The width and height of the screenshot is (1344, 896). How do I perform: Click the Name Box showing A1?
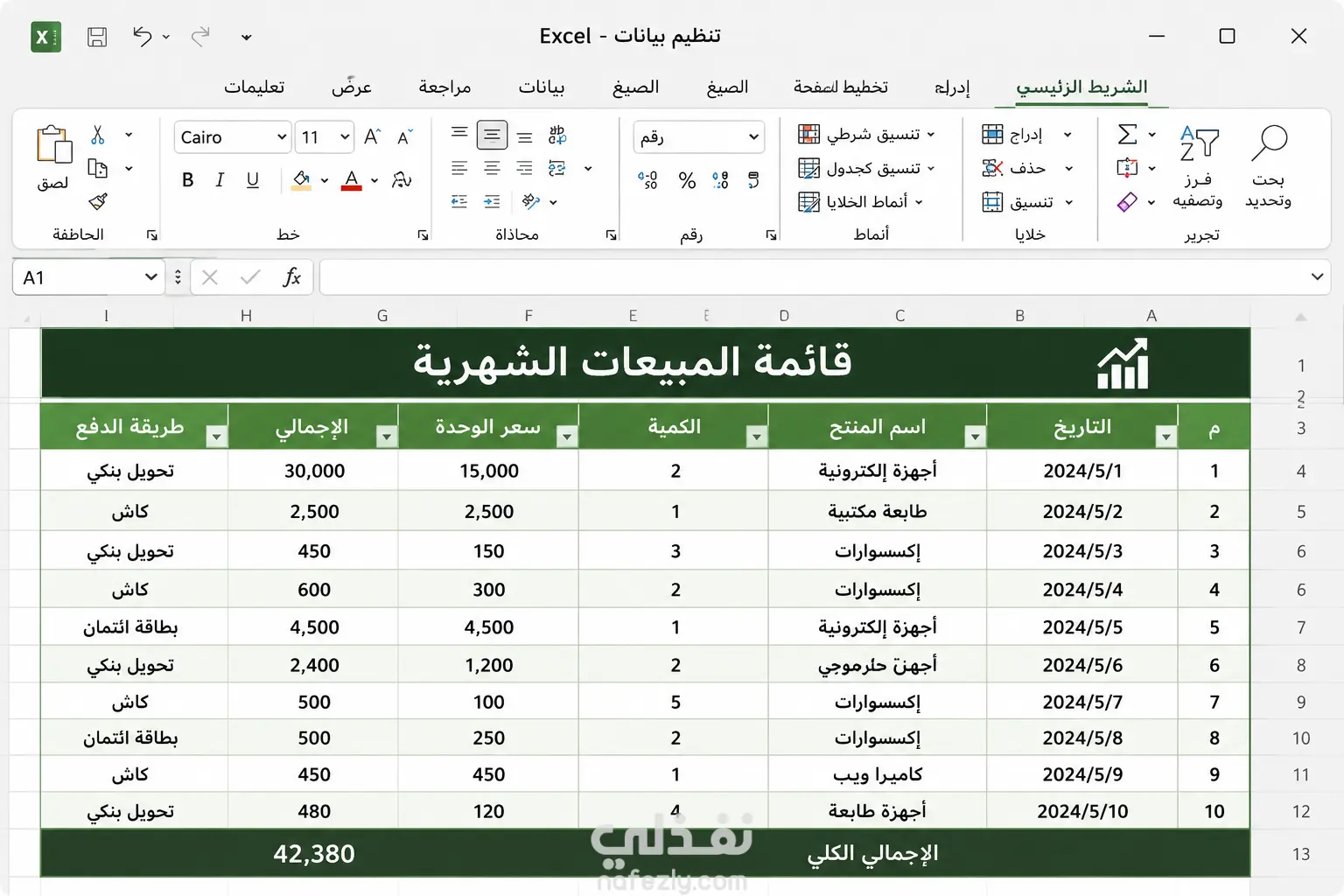tap(87, 277)
